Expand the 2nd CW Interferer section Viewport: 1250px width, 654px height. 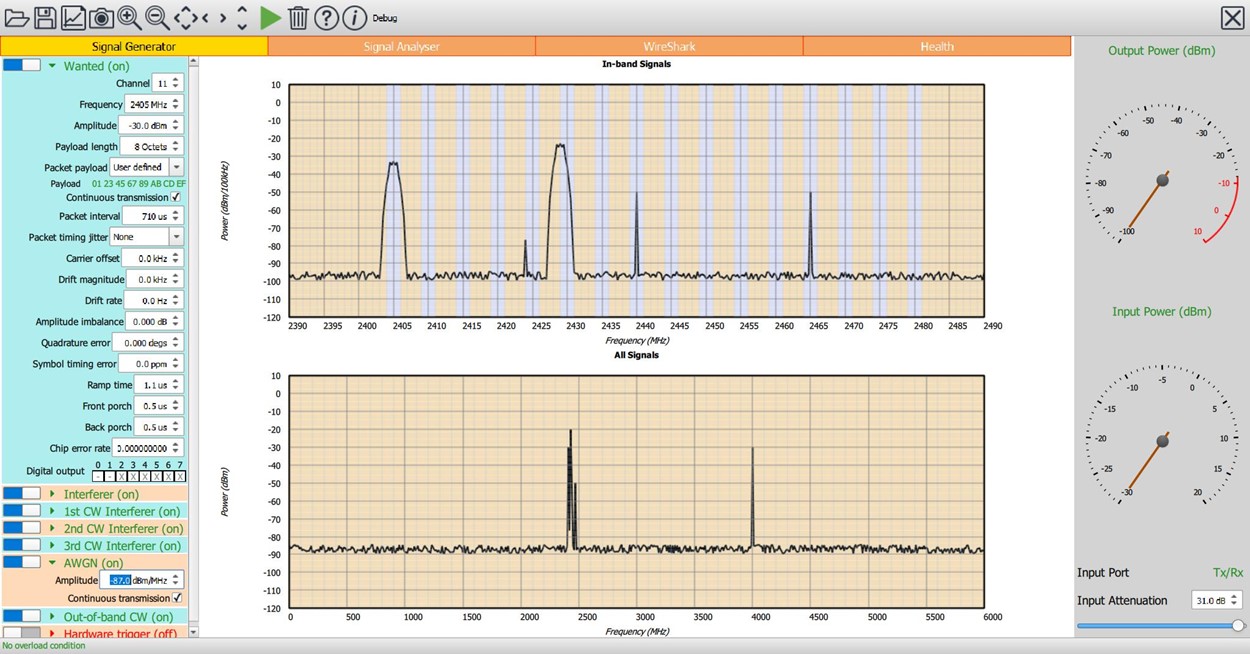point(52,528)
